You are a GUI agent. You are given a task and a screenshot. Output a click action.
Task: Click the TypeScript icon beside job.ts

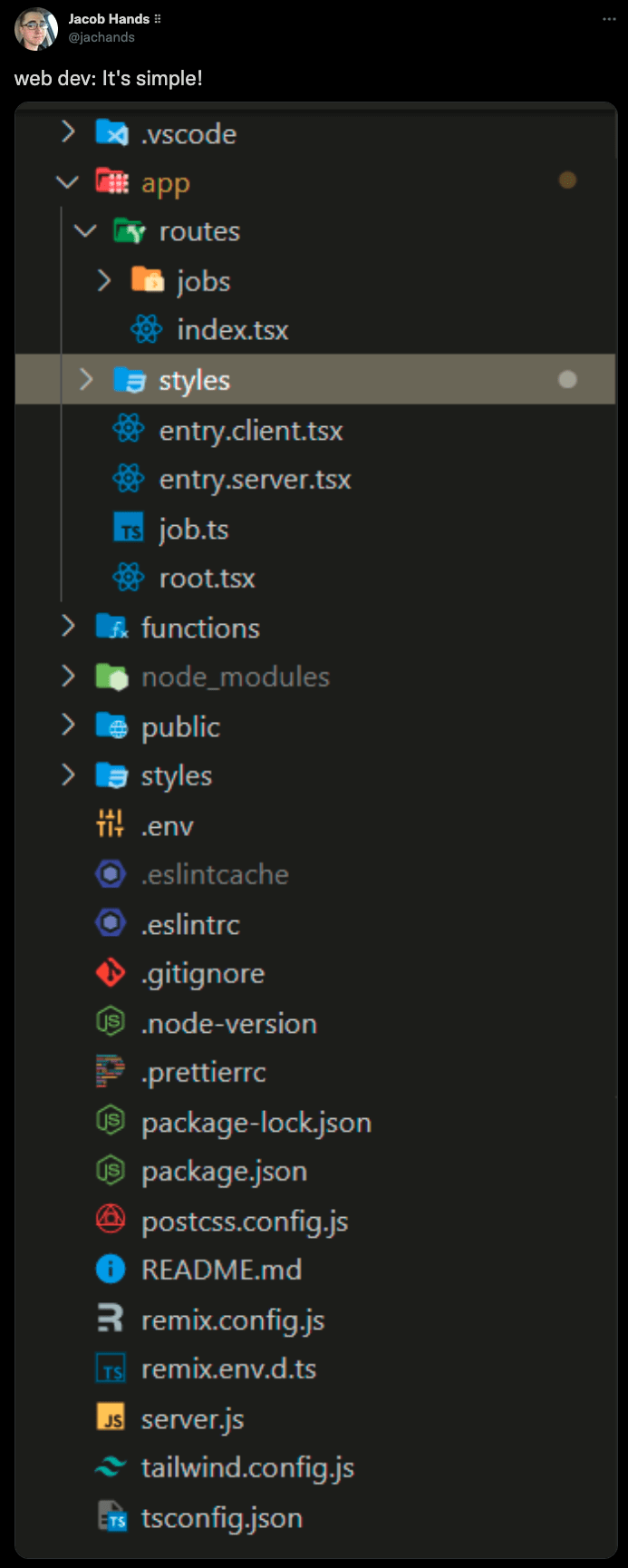[x=129, y=528]
